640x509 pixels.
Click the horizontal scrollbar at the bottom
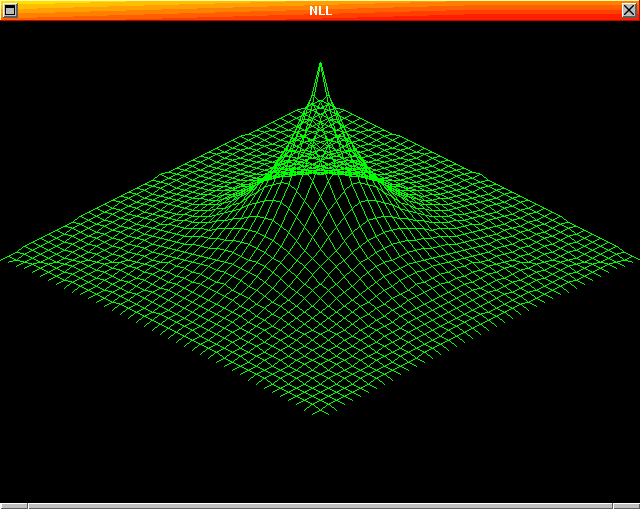(x=320, y=506)
